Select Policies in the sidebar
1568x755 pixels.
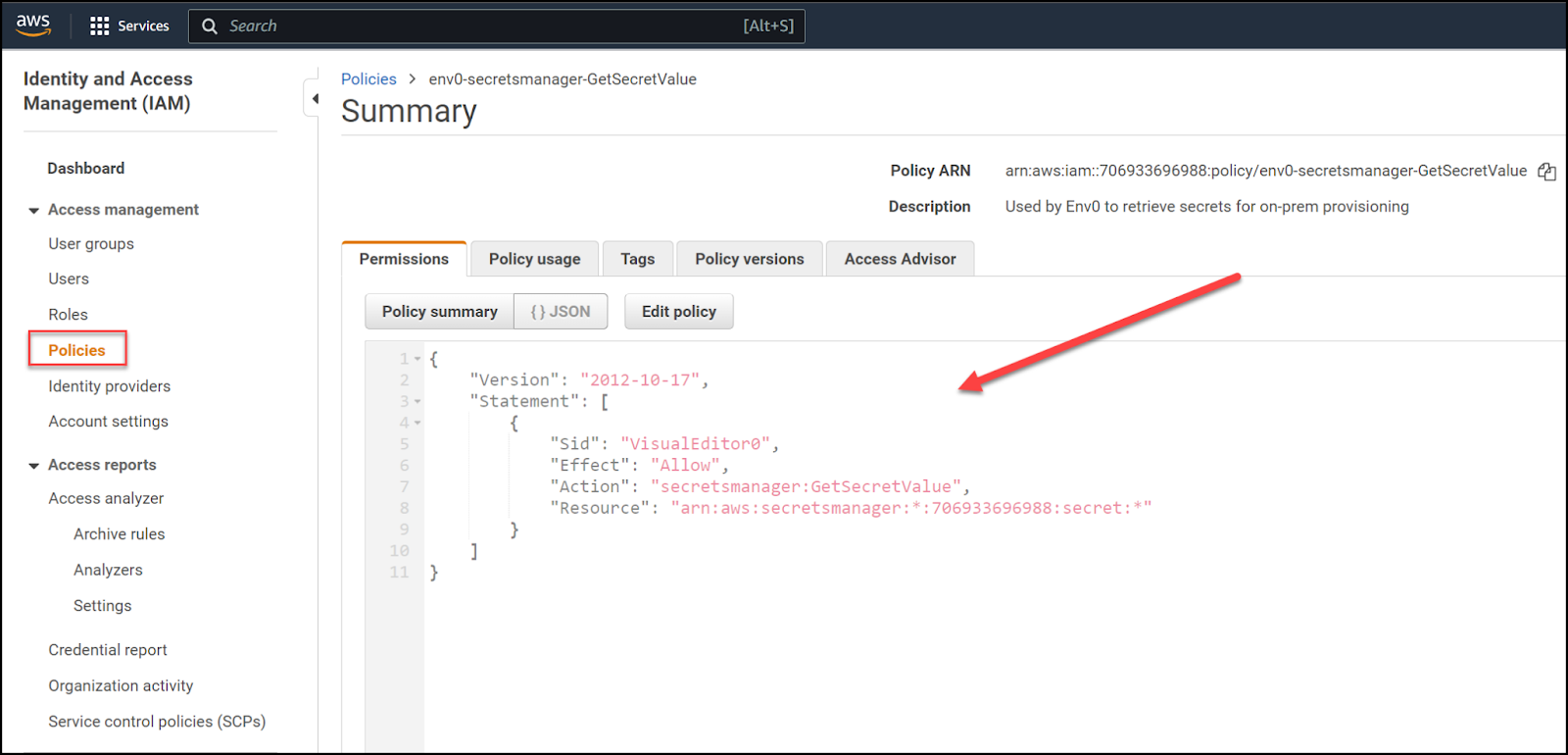click(76, 350)
